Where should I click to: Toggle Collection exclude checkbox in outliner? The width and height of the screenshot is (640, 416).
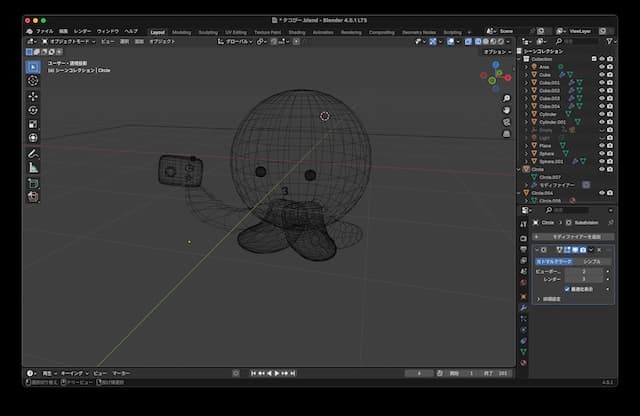[x=594, y=59]
